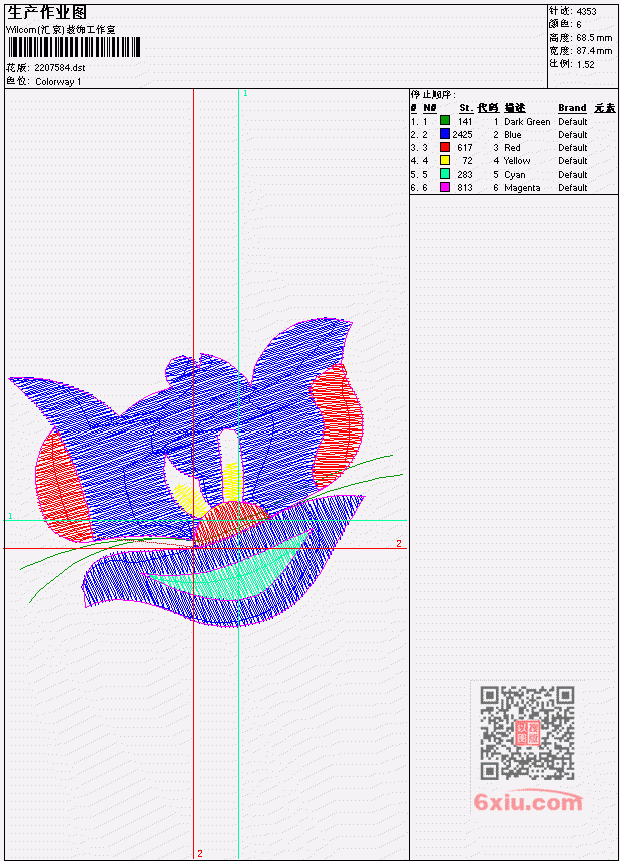Click stitch count '141'
This screenshot has height=861, width=620.
coord(465,122)
